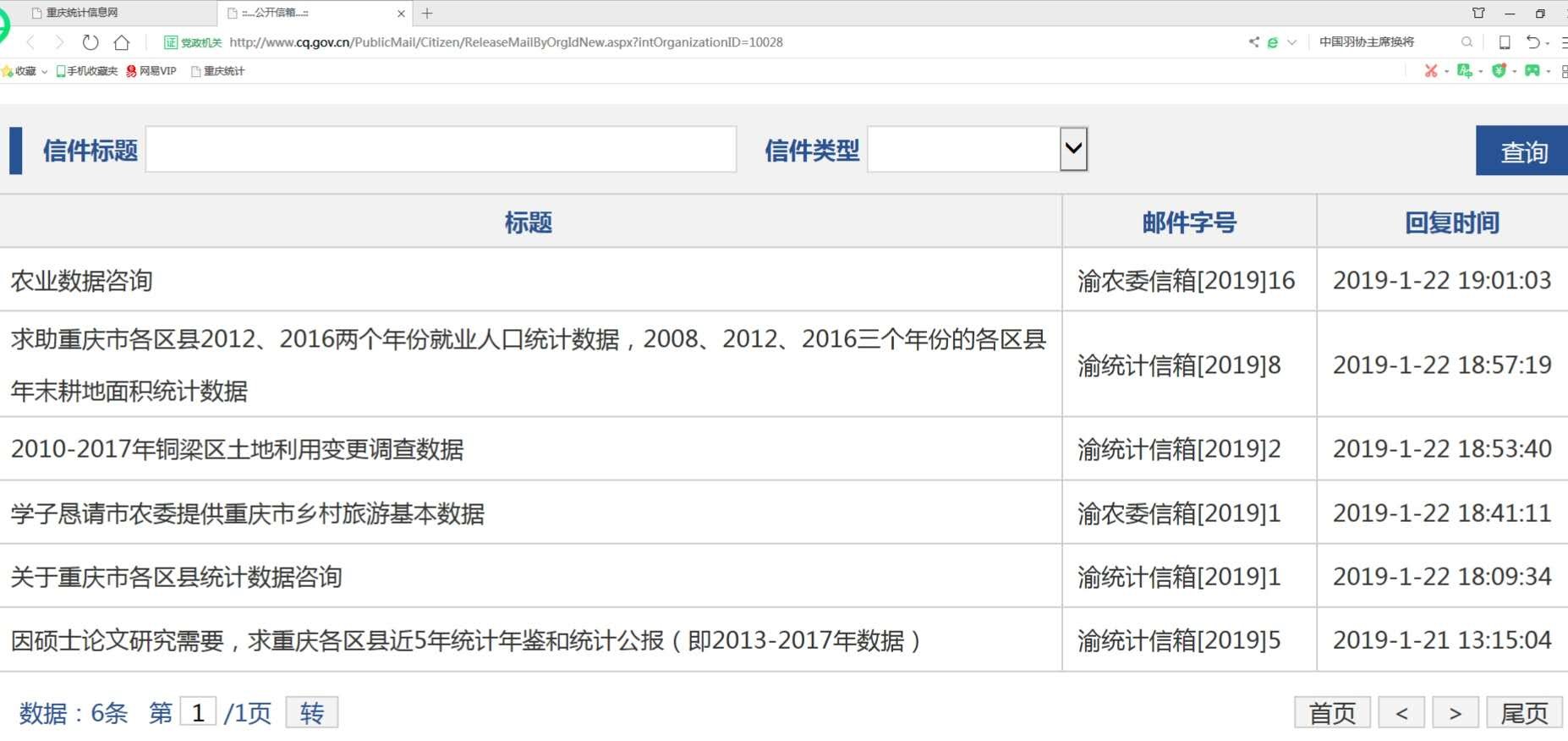Switch to the 重庆统计信息网 tab
Image resolution: width=1568 pixels, height=741 pixels.
tap(82, 14)
